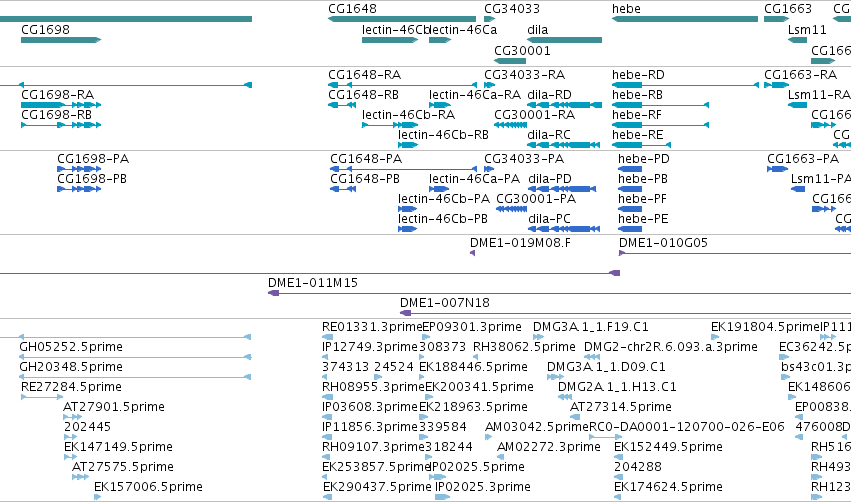Open protein dila-PC

coord(549,219)
